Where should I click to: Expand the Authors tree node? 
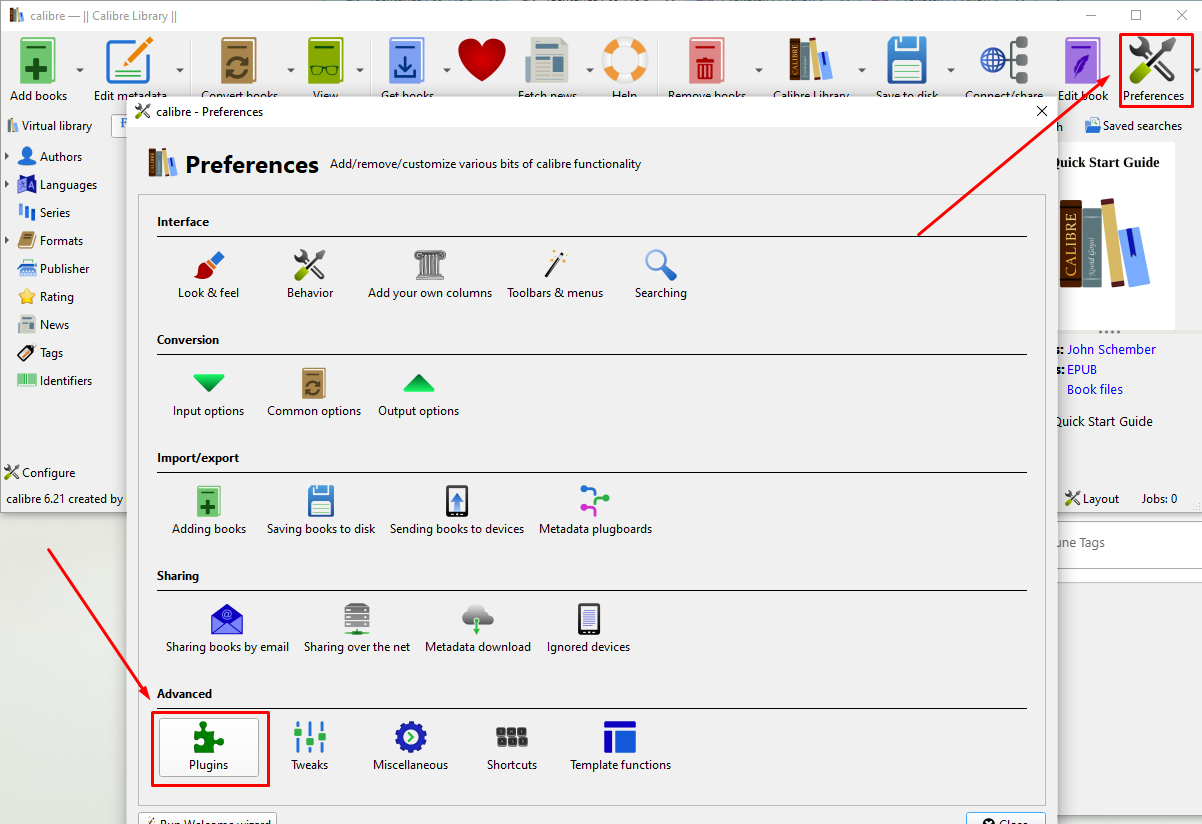tap(8, 157)
